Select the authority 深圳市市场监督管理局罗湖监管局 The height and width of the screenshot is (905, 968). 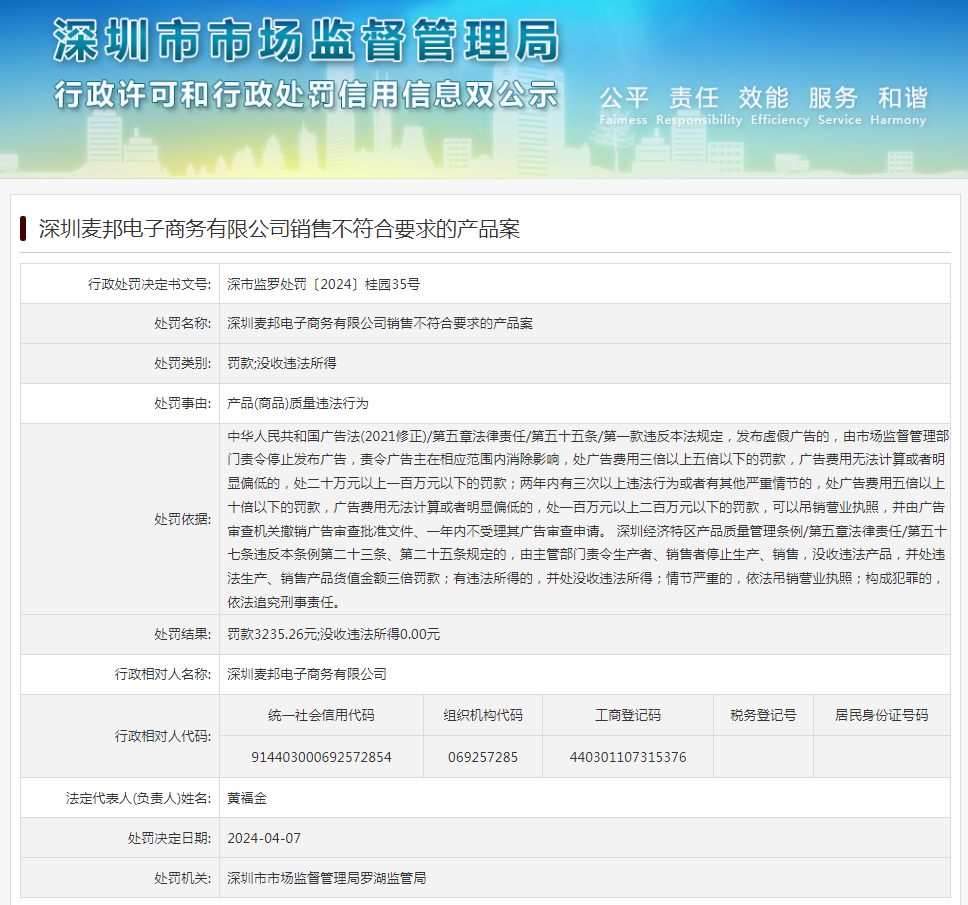327,878
